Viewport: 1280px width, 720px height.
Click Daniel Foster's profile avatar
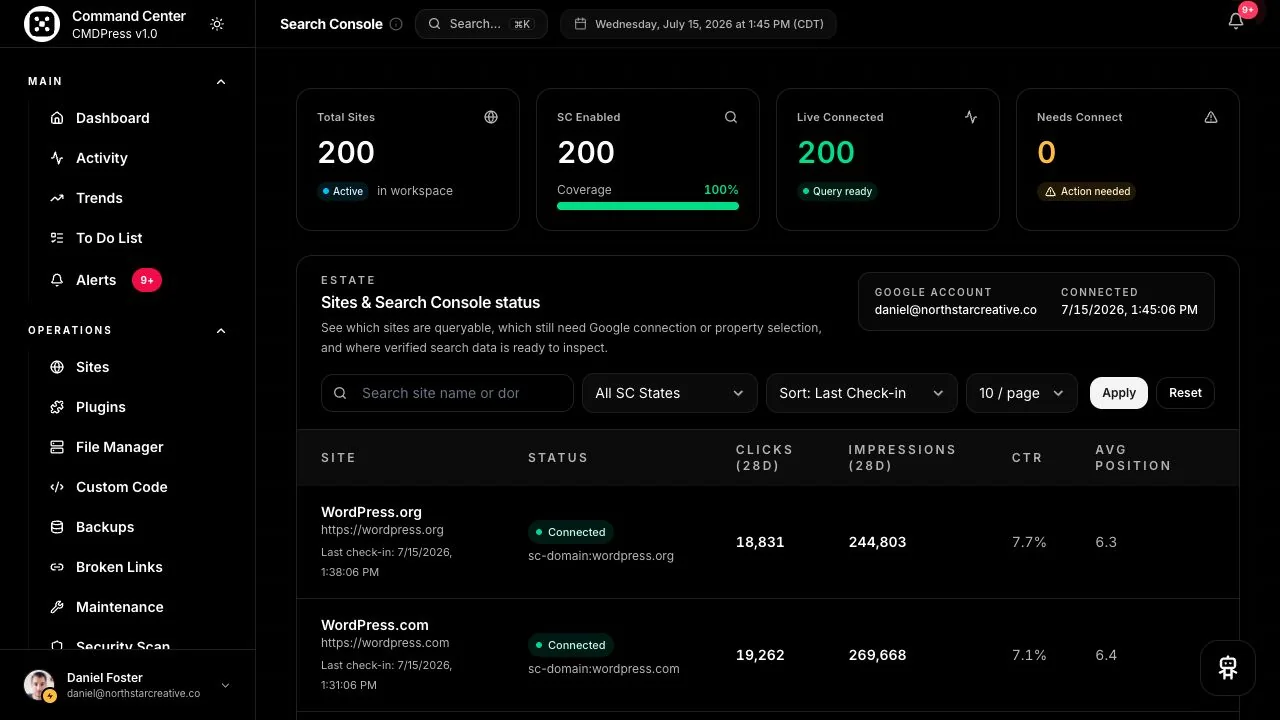[x=39, y=685]
